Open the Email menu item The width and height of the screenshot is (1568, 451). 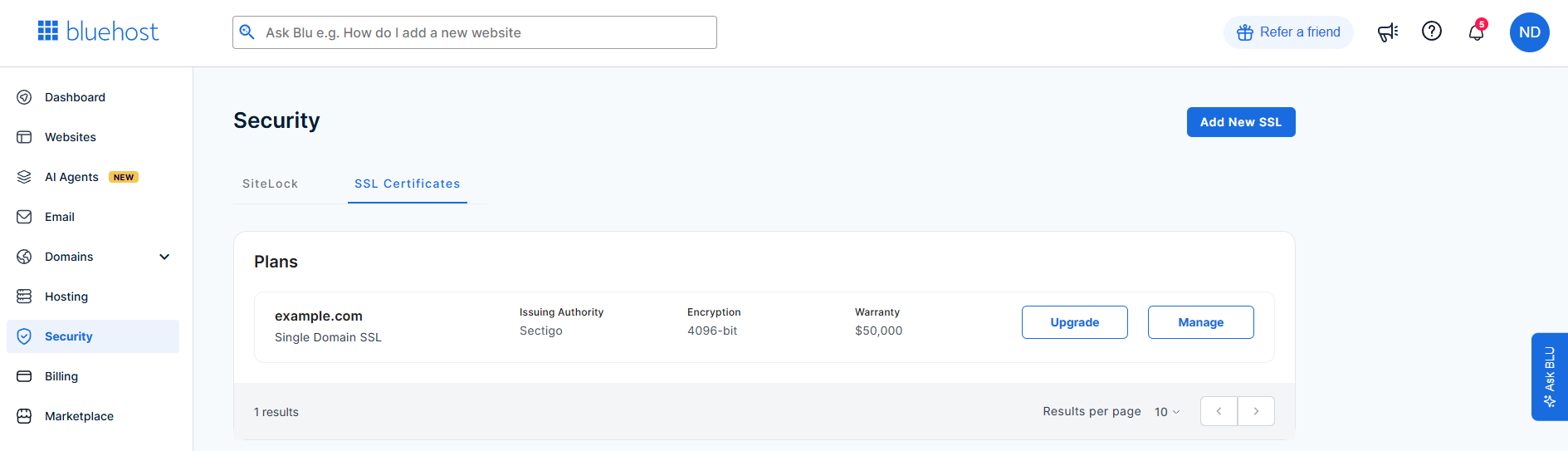pos(93,217)
